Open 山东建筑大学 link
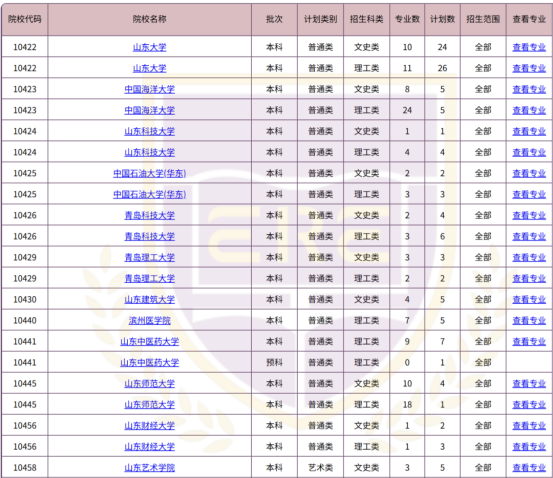 pos(149,299)
